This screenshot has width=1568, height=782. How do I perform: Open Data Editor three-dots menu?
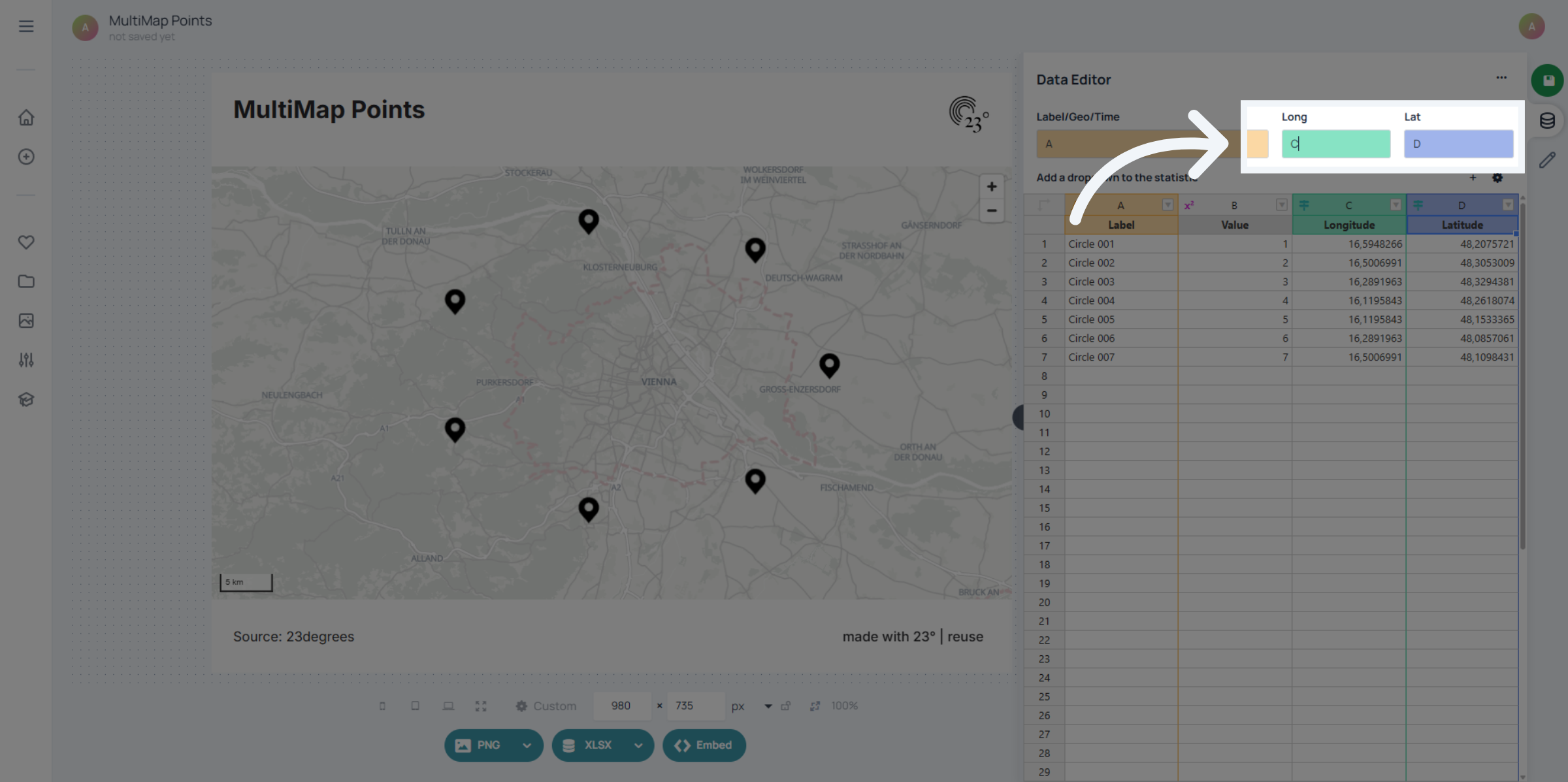[x=1501, y=78]
